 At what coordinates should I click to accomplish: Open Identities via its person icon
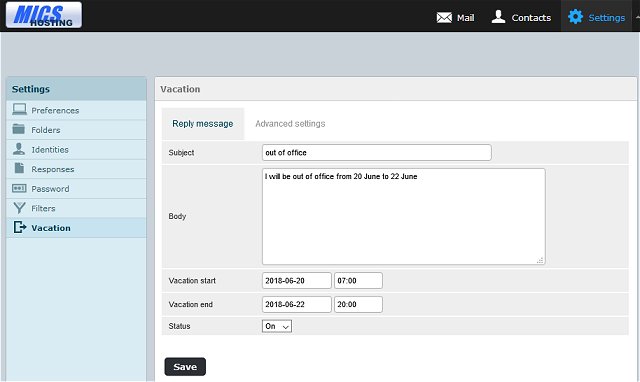19,149
